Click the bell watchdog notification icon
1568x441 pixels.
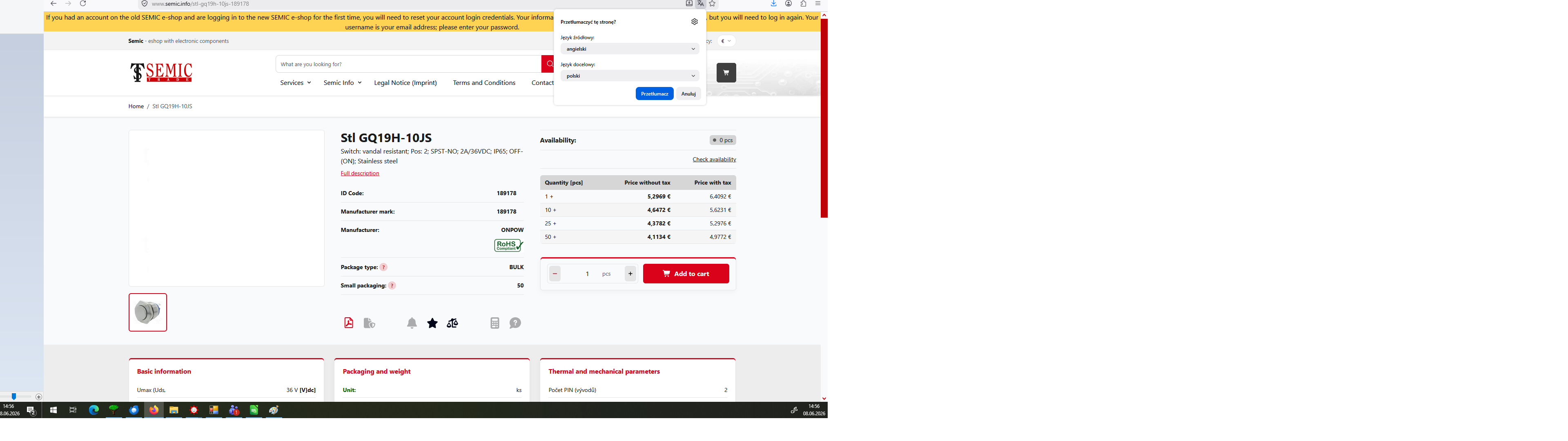point(412,323)
